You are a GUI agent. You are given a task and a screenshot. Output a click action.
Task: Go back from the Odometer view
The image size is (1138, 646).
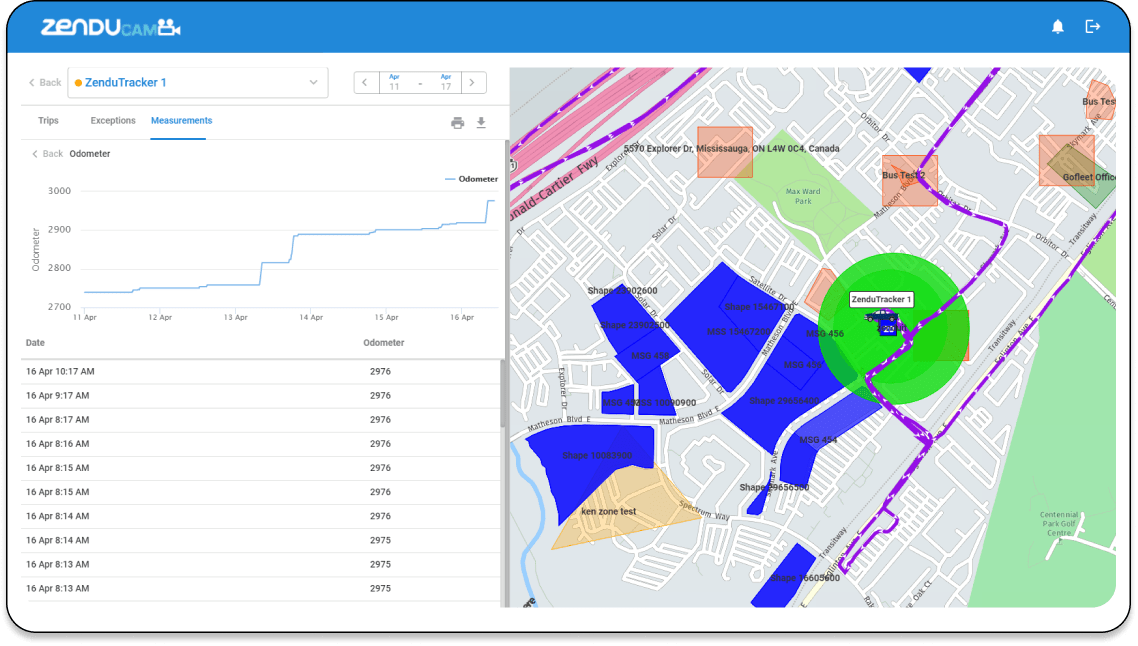(x=48, y=154)
